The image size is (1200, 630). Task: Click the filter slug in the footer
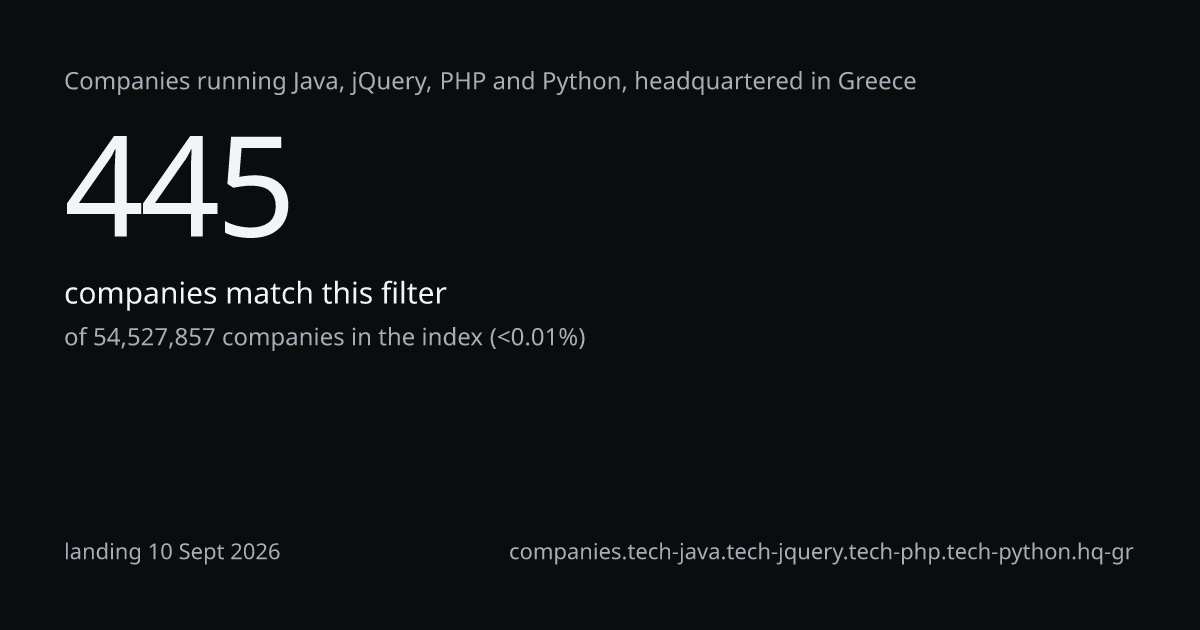tap(821, 552)
